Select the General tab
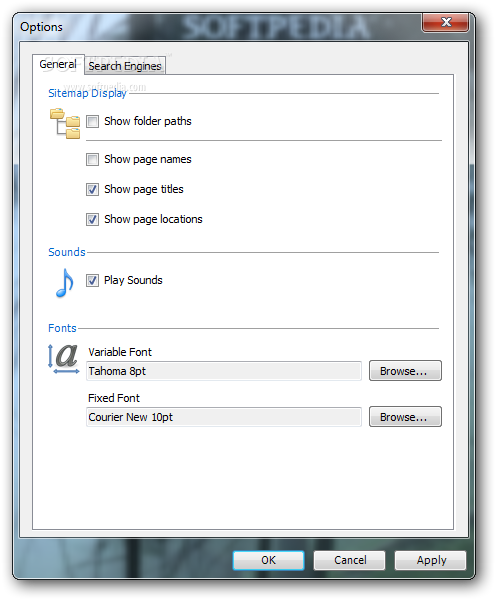 point(58,64)
